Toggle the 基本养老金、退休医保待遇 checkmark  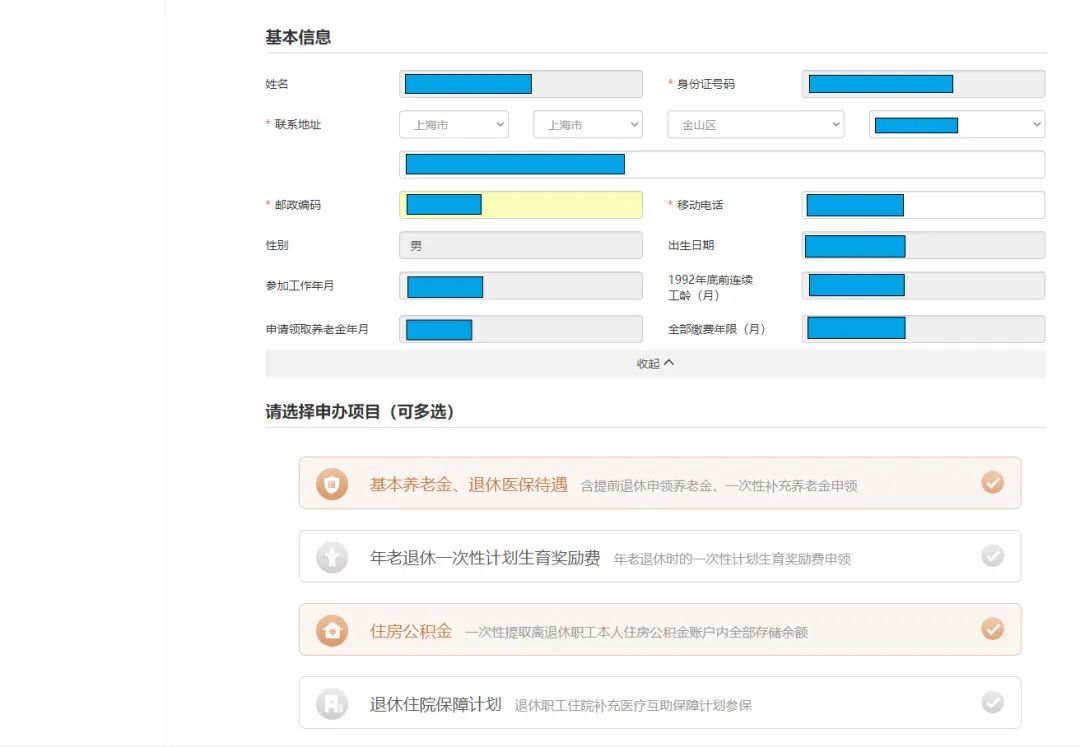pos(992,483)
